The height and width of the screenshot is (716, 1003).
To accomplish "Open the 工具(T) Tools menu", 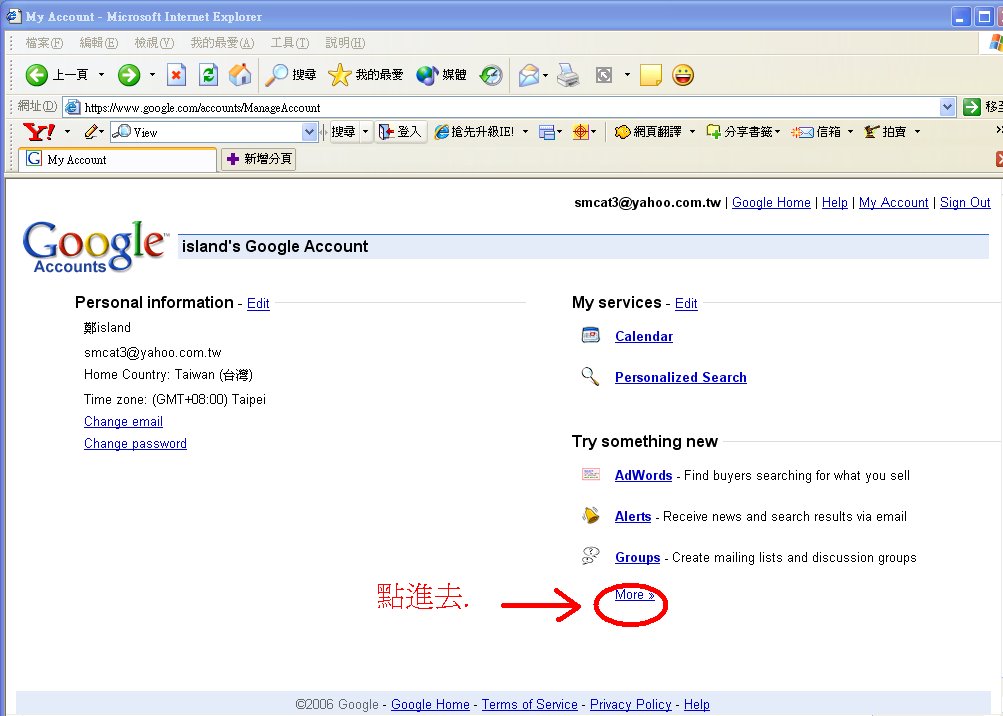I will (290, 43).
